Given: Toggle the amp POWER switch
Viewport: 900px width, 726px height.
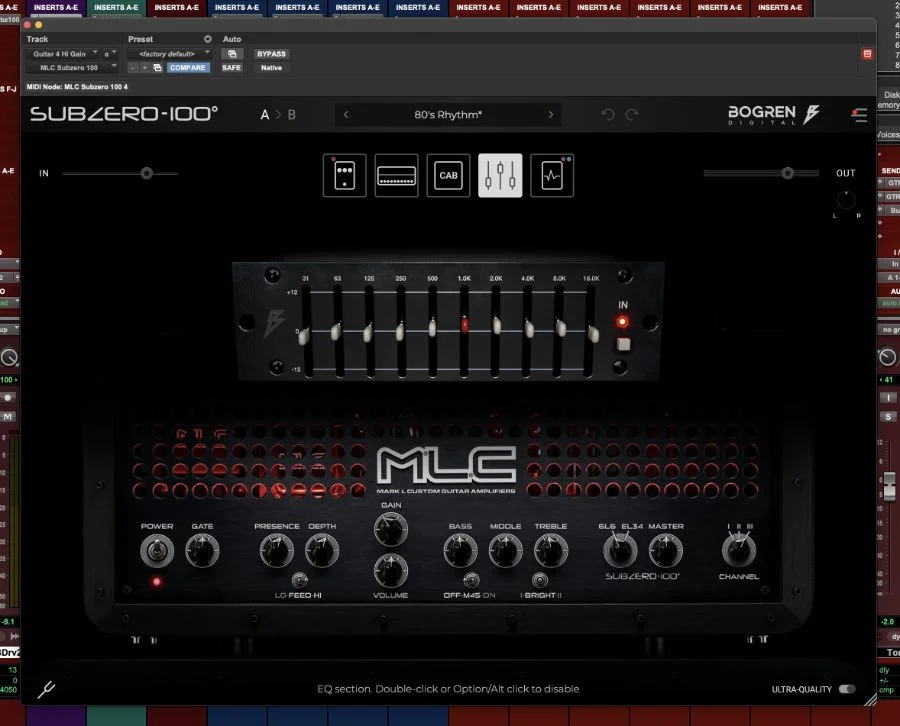Looking at the screenshot, I should 157,551.
